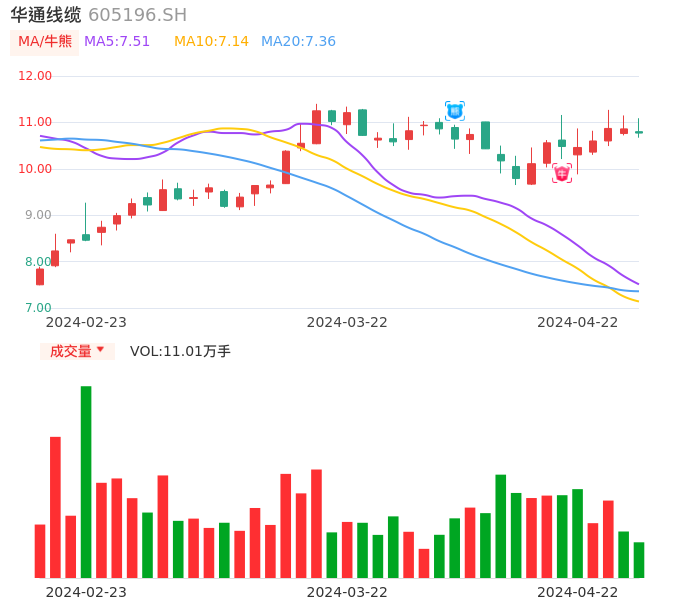Click the MA20:7.36 legend label
The height and width of the screenshot is (606, 686).
[x=298, y=42]
